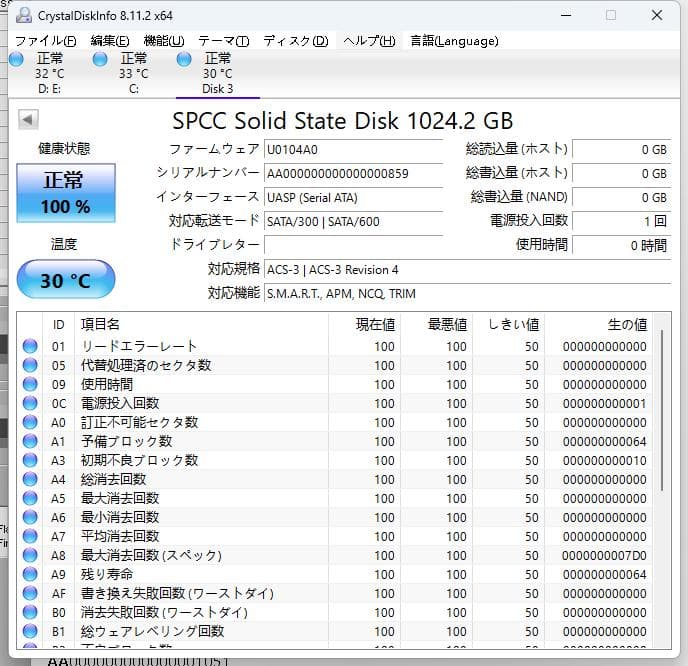Click the status orb for B0 消去失敗回数
This screenshot has height=666, width=688.
tap(30, 612)
